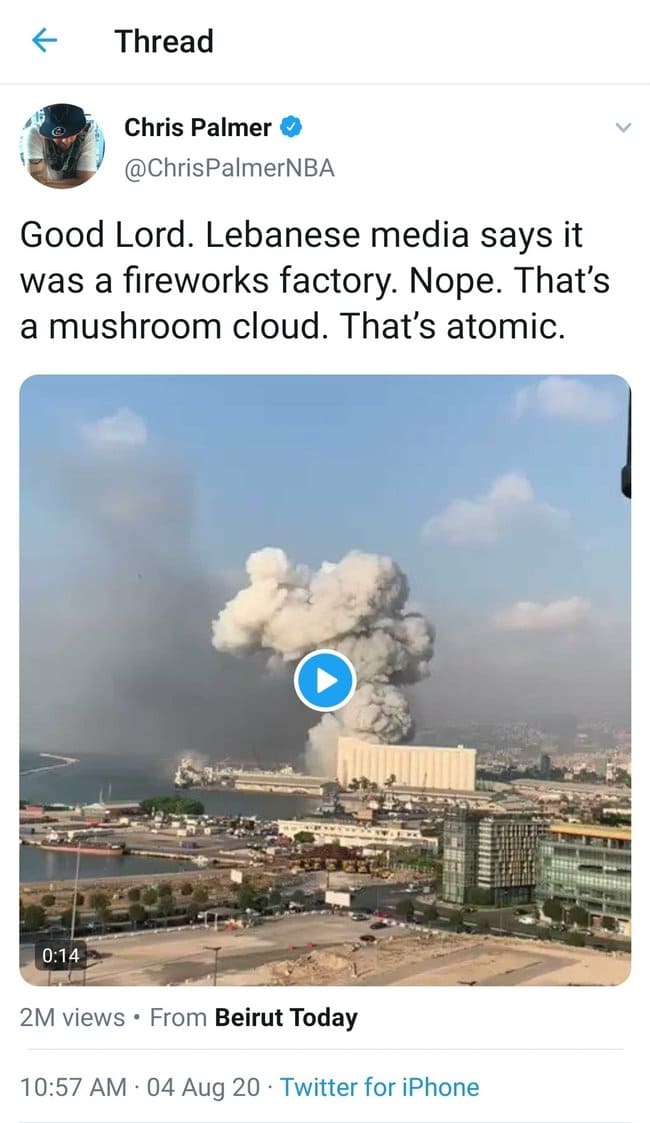Go back using the blue arrow
This screenshot has width=650, height=1123.
click(44, 41)
